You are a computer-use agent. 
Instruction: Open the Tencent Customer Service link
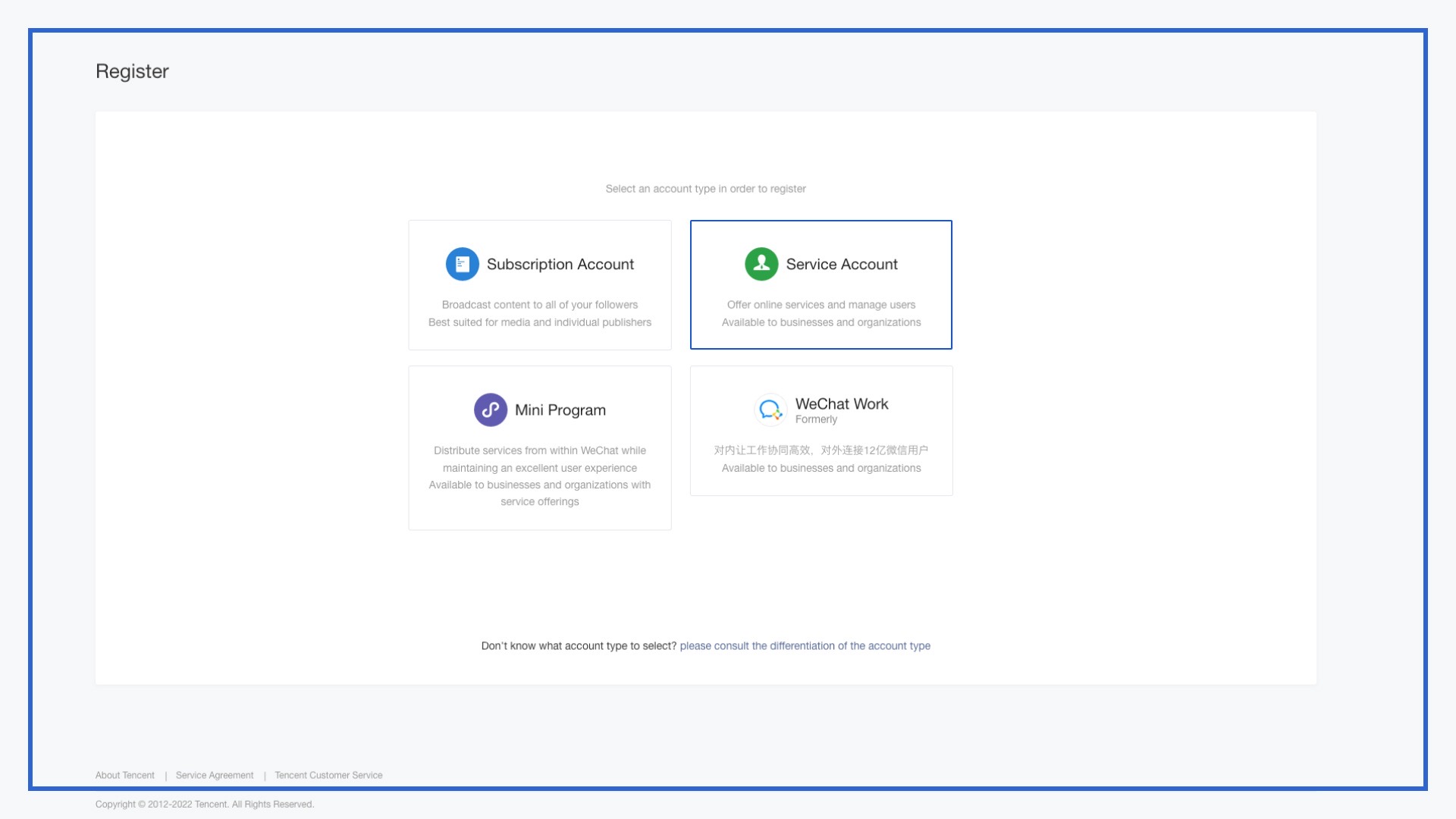tap(328, 775)
